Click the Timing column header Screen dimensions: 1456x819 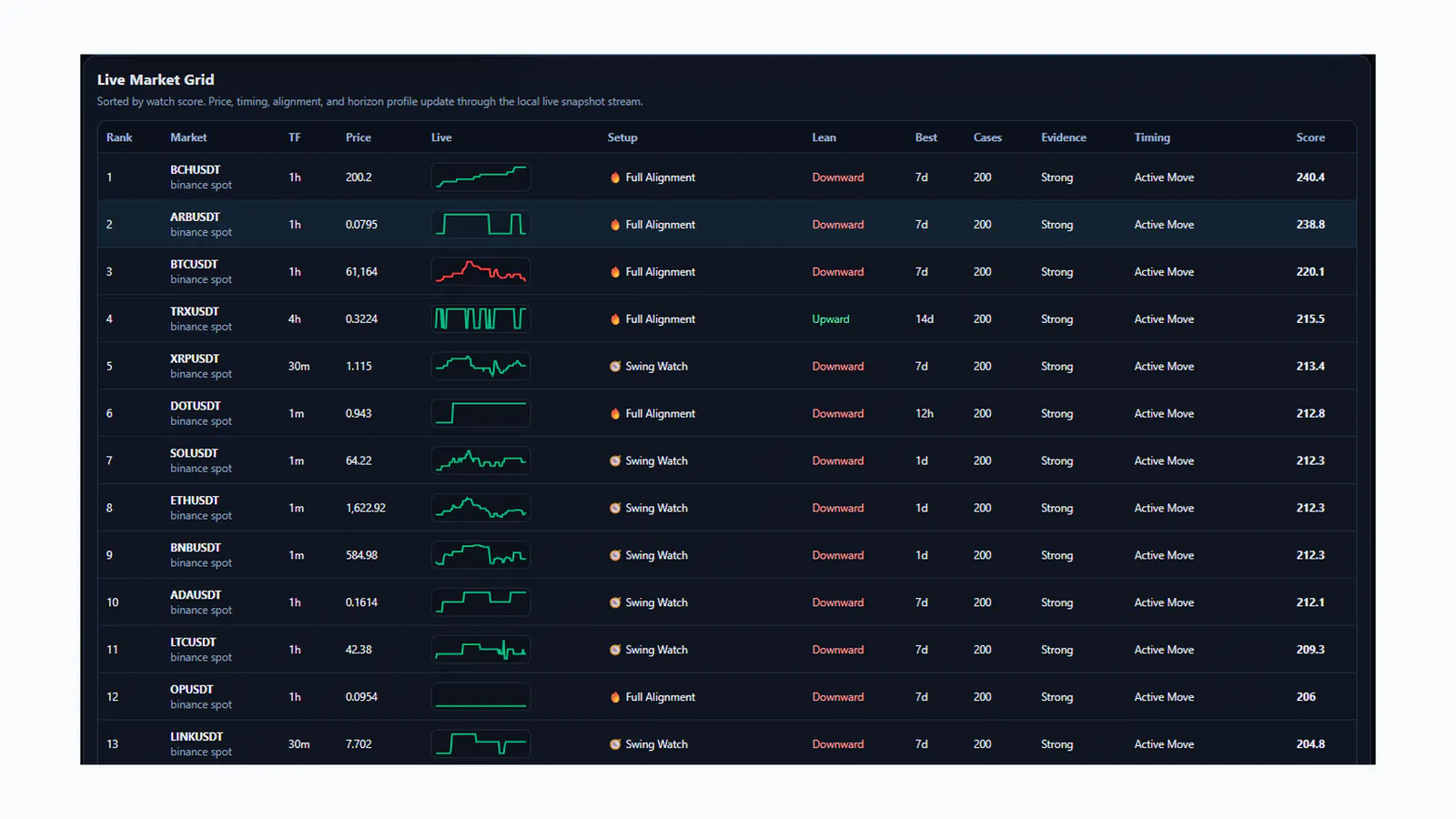(x=1152, y=137)
